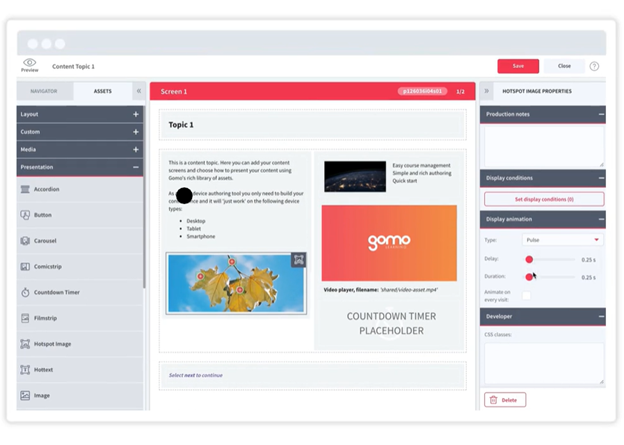Screen dimensions: 624x445
Task: Switch to the Assets tab
Action: tap(103, 91)
